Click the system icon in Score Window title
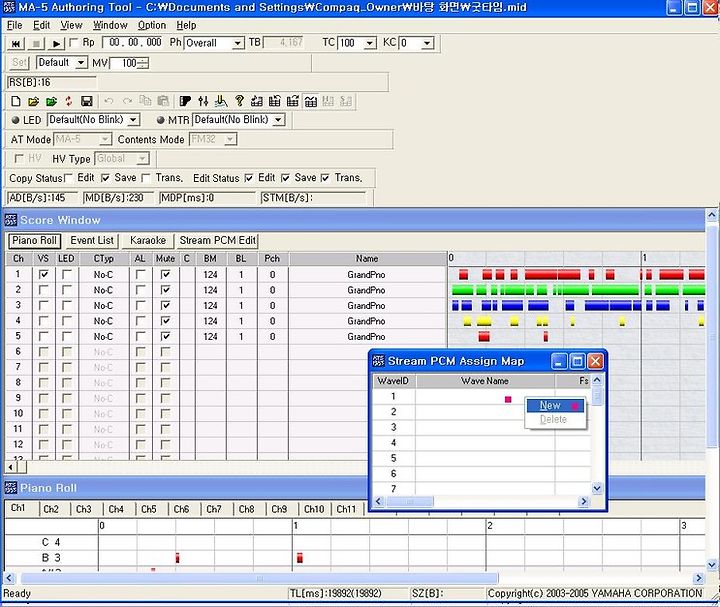 click(x=11, y=220)
